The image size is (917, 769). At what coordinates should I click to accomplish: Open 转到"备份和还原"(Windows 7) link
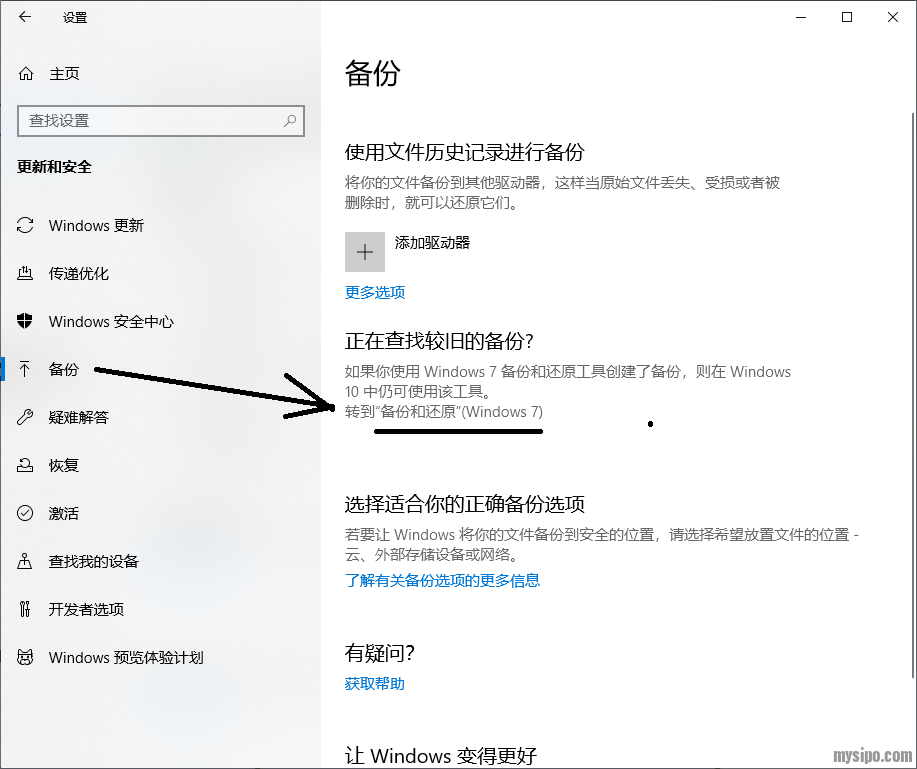tap(444, 412)
